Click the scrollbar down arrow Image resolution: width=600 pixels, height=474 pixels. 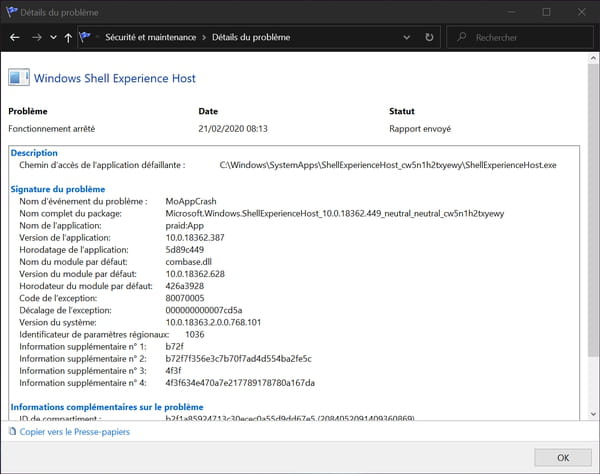tap(593, 414)
